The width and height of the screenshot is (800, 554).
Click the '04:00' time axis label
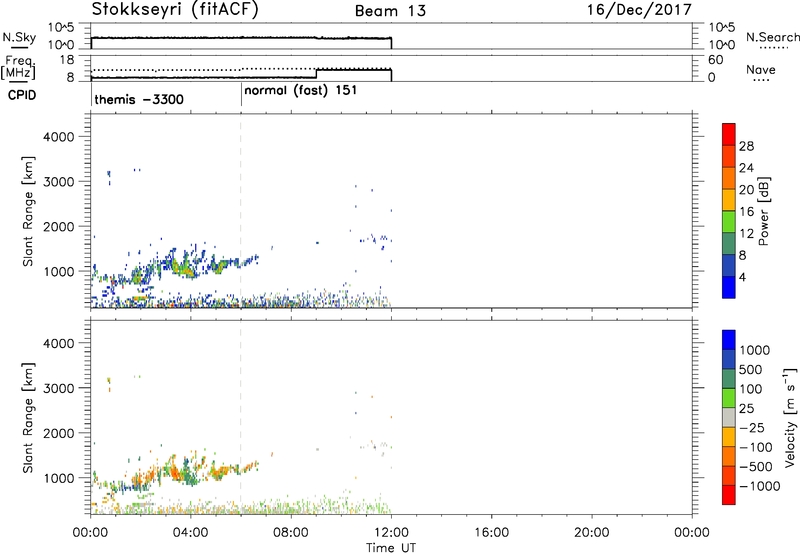(x=191, y=533)
